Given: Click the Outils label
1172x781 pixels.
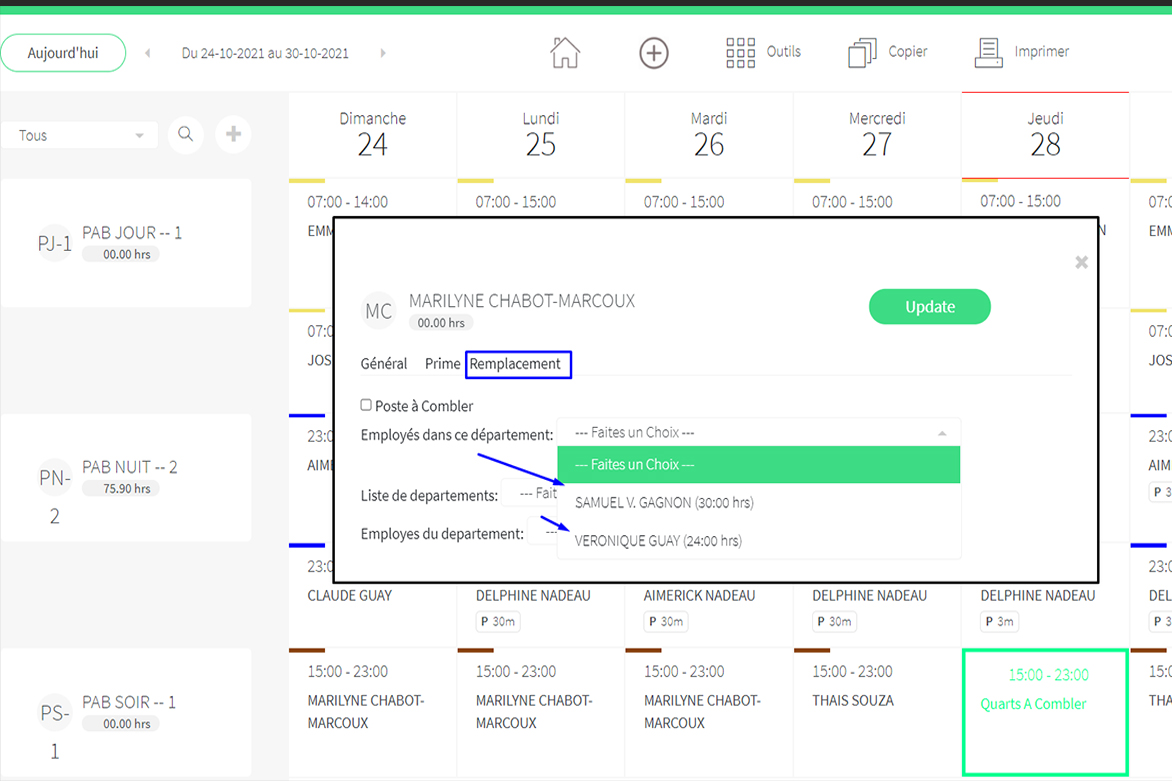Looking at the screenshot, I should click(783, 52).
